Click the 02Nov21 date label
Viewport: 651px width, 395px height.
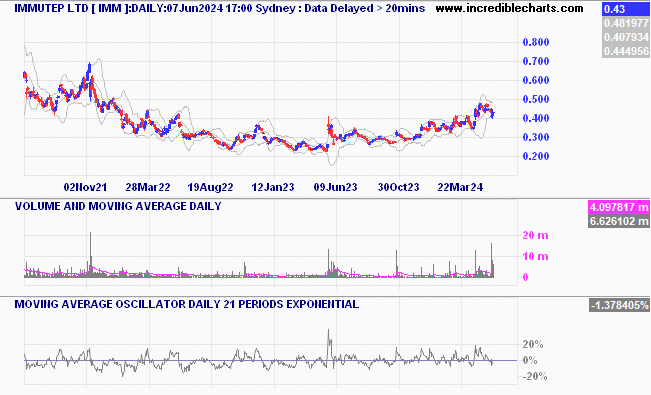(x=85, y=187)
